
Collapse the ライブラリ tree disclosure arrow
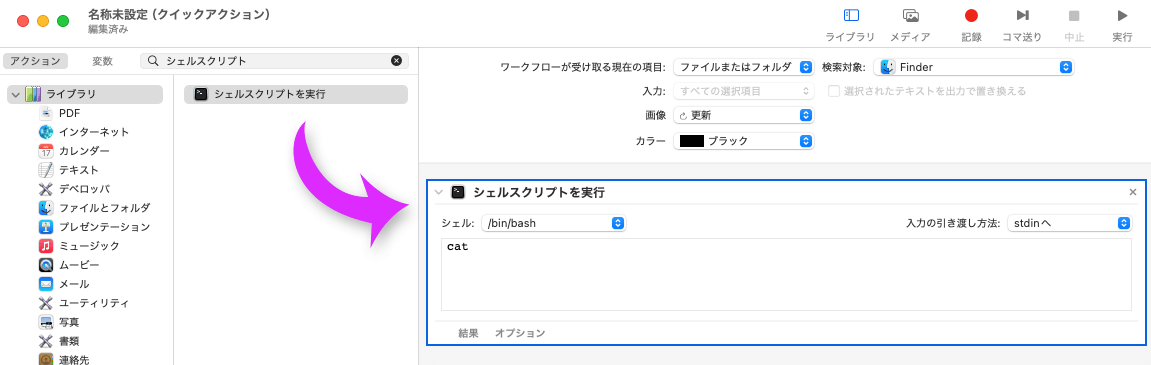coord(15,94)
